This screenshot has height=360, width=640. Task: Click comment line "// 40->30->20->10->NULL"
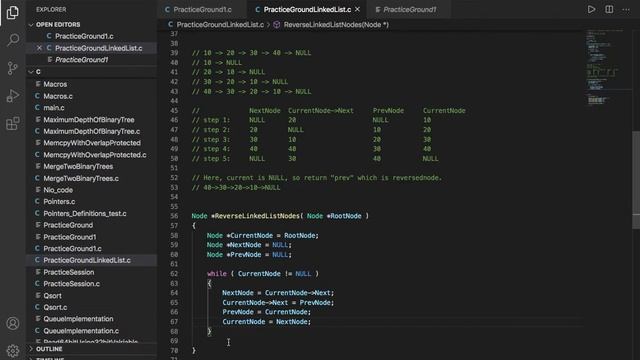[x=236, y=188]
